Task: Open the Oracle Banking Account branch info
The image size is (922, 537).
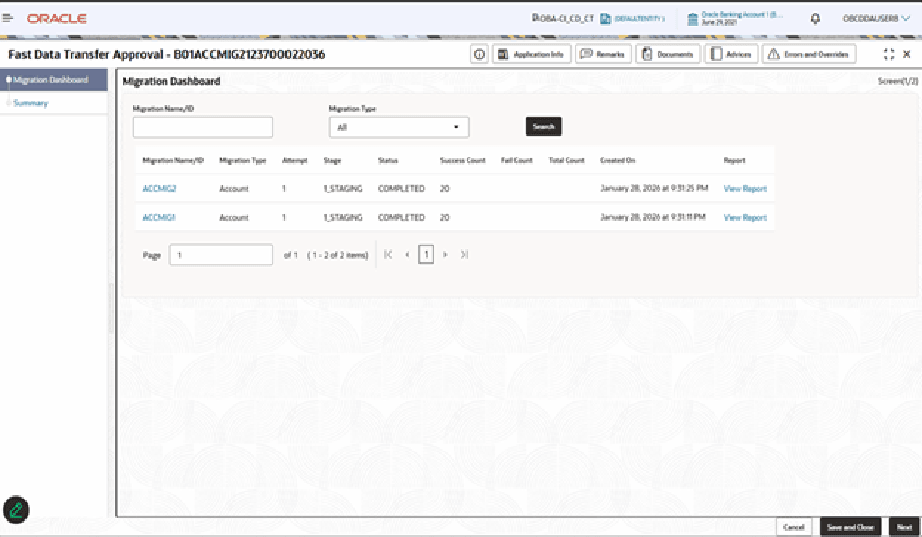Action: click(735, 19)
